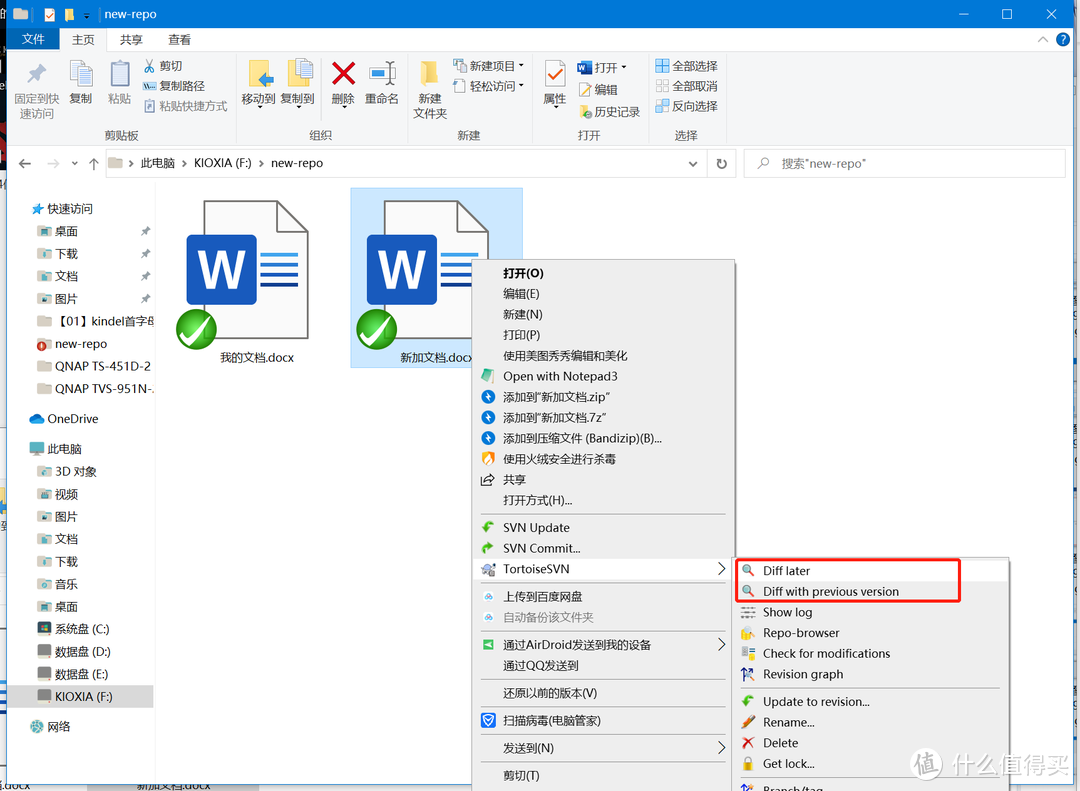Switch to the 文件 ribbon tab
The image size is (1080, 791).
click(x=33, y=39)
